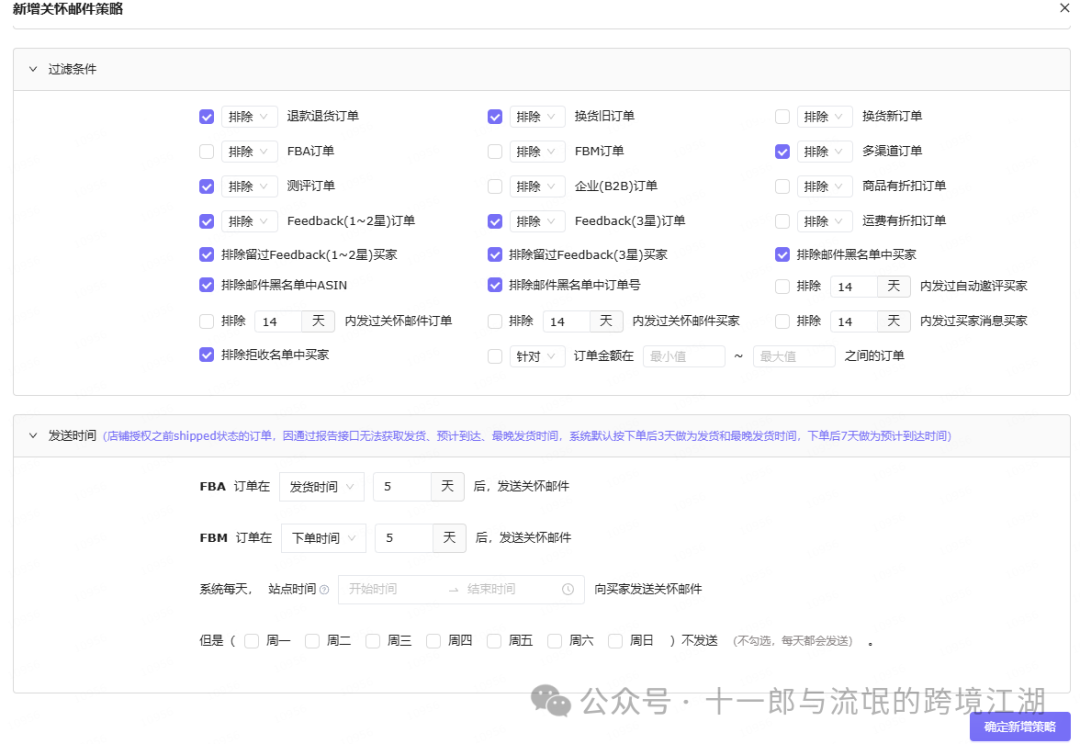
Task: Check the 订单金额在 range checkbox
Action: pyautogui.click(x=495, y=356)
